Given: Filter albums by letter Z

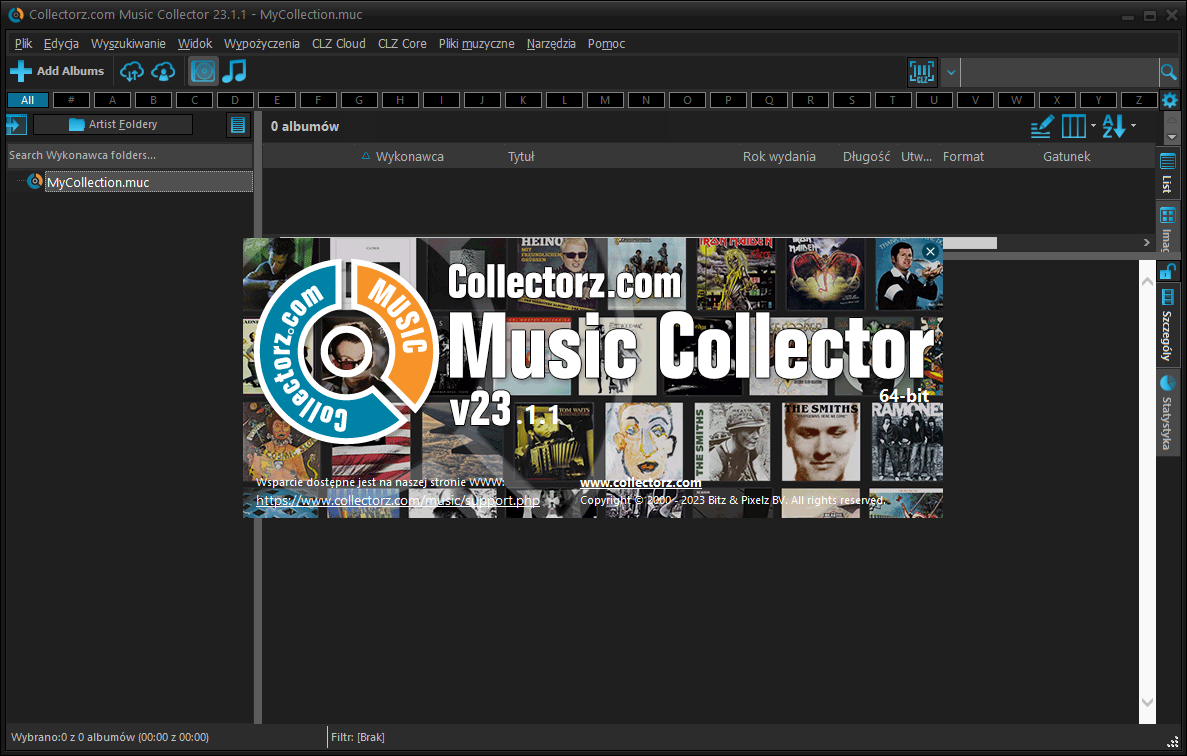Looking at the screenshot, I should point(1139,100).
